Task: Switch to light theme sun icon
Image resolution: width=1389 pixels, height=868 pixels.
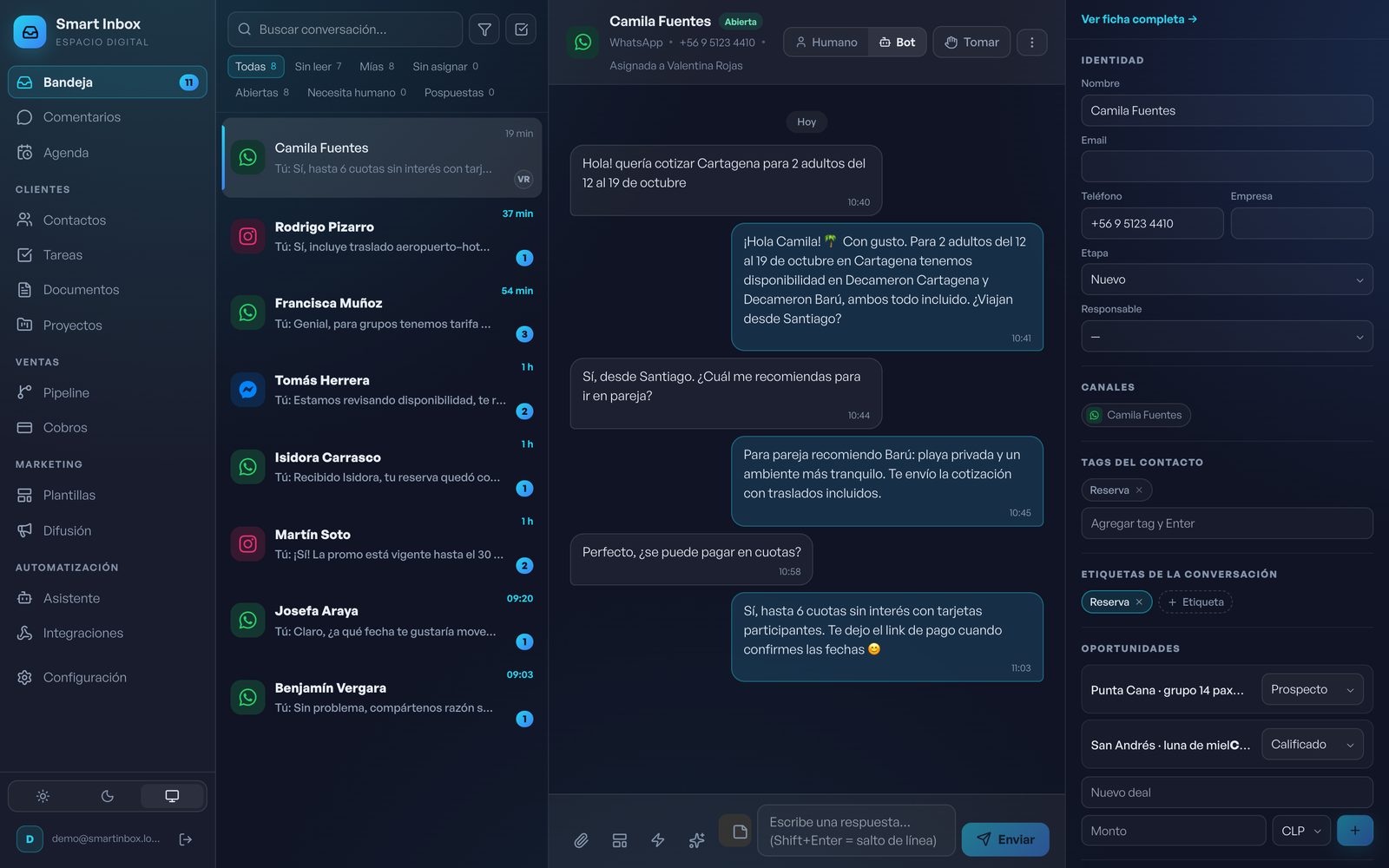Action: 43,796
